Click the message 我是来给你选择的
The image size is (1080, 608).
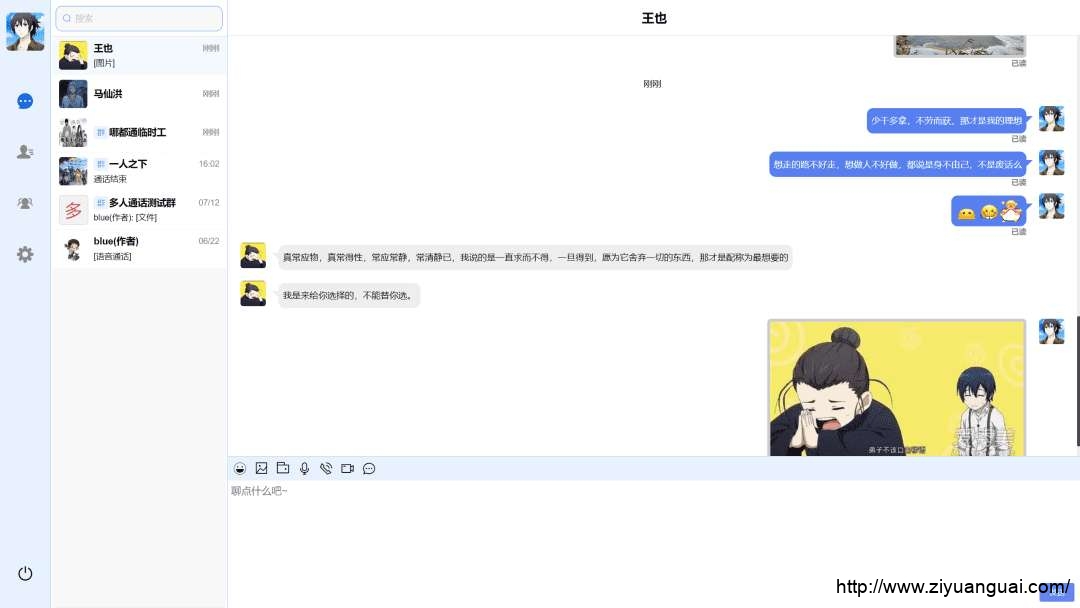(349, 295)
